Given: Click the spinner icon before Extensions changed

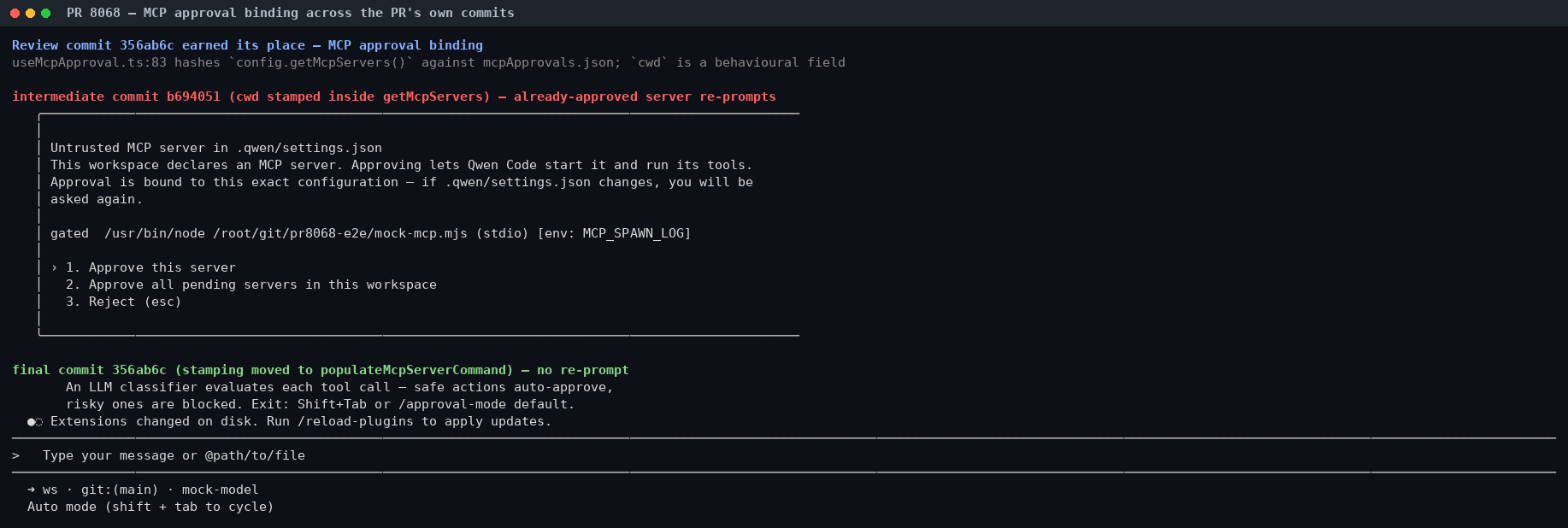Looking at the screenshot, I should click(x=35, y=422).
